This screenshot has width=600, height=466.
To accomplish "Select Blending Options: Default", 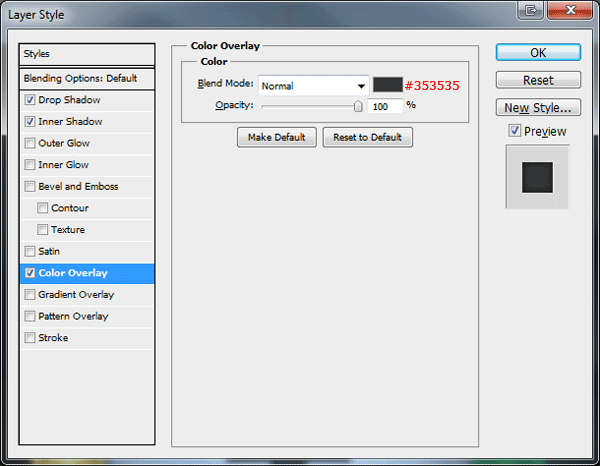I will (x=87, y=78).
